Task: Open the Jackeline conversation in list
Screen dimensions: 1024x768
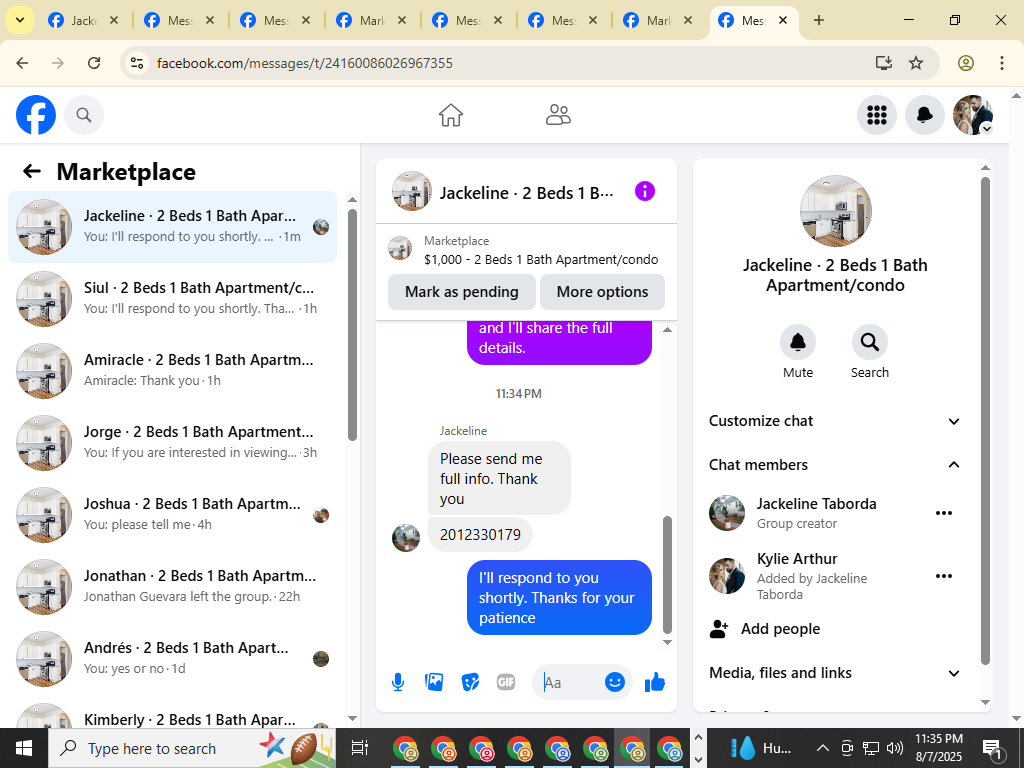Action: coord(172,227)
